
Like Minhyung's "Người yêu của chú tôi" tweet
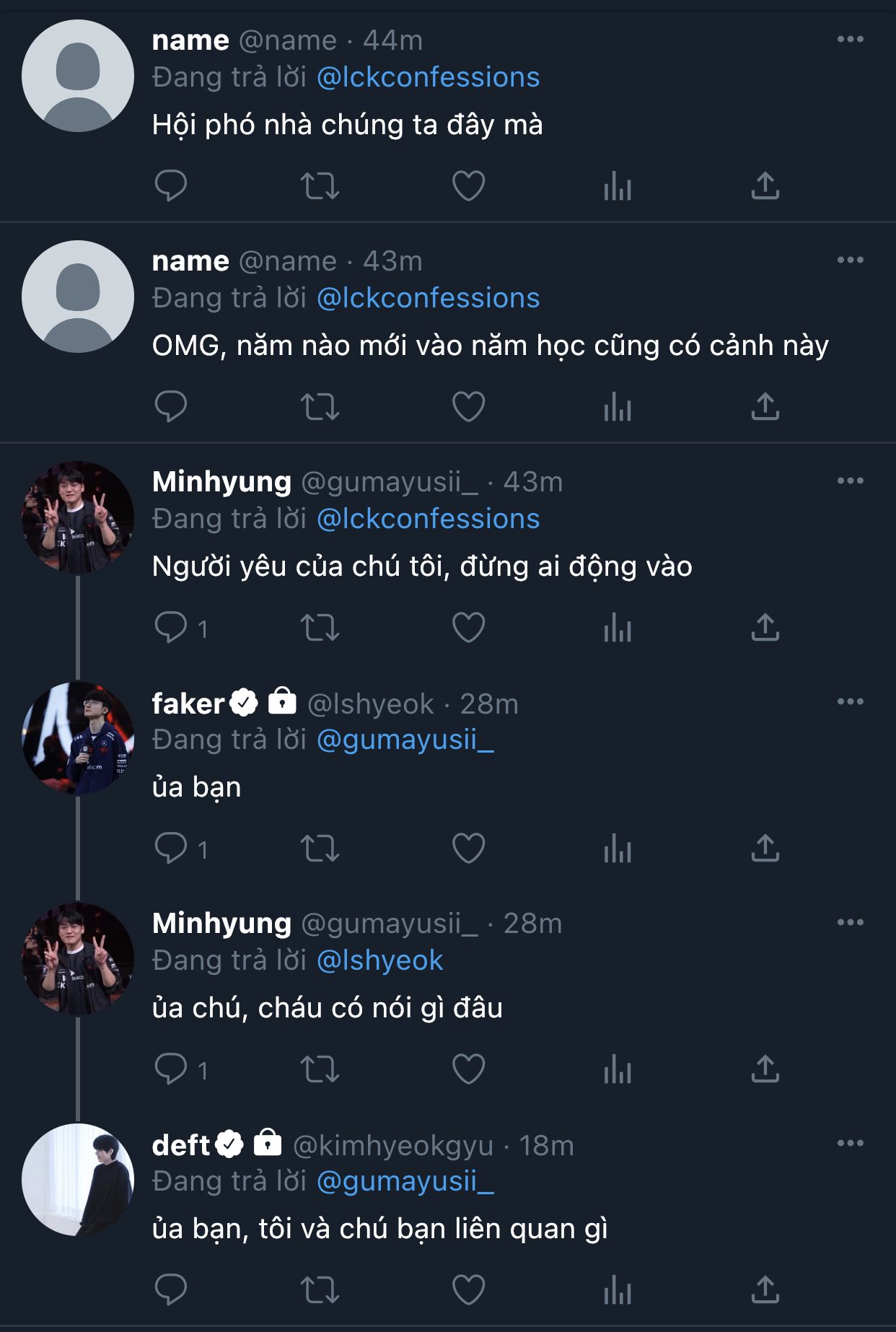point(468,628)
